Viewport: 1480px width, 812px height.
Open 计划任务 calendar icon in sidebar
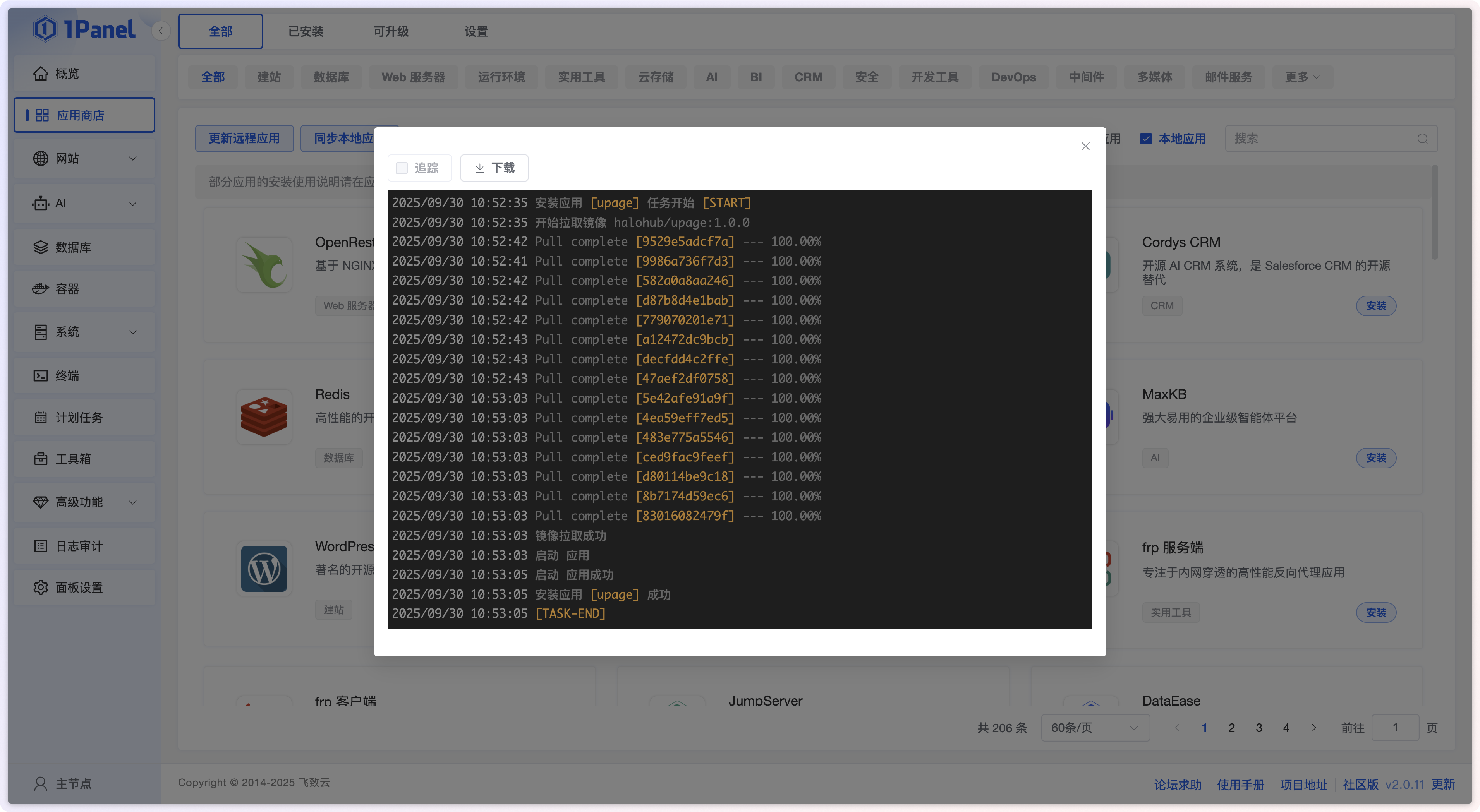pyautogui.click(x=40, y=418)
